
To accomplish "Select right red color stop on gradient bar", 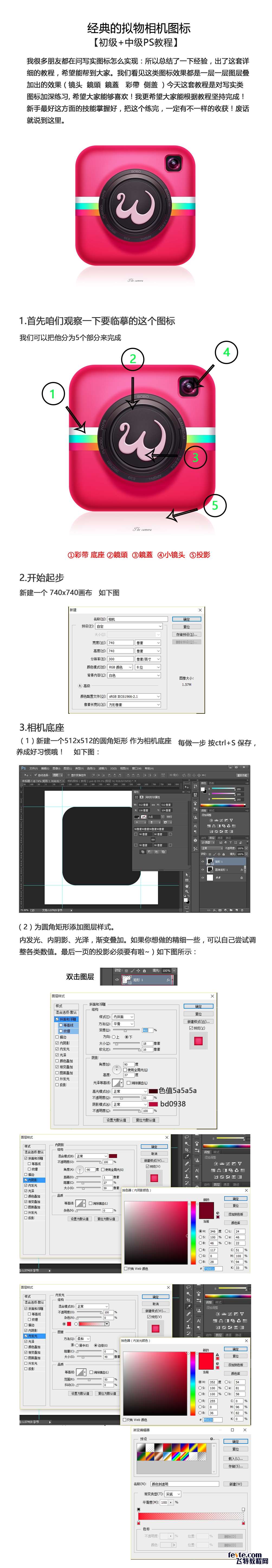I will coord(243,1524).
